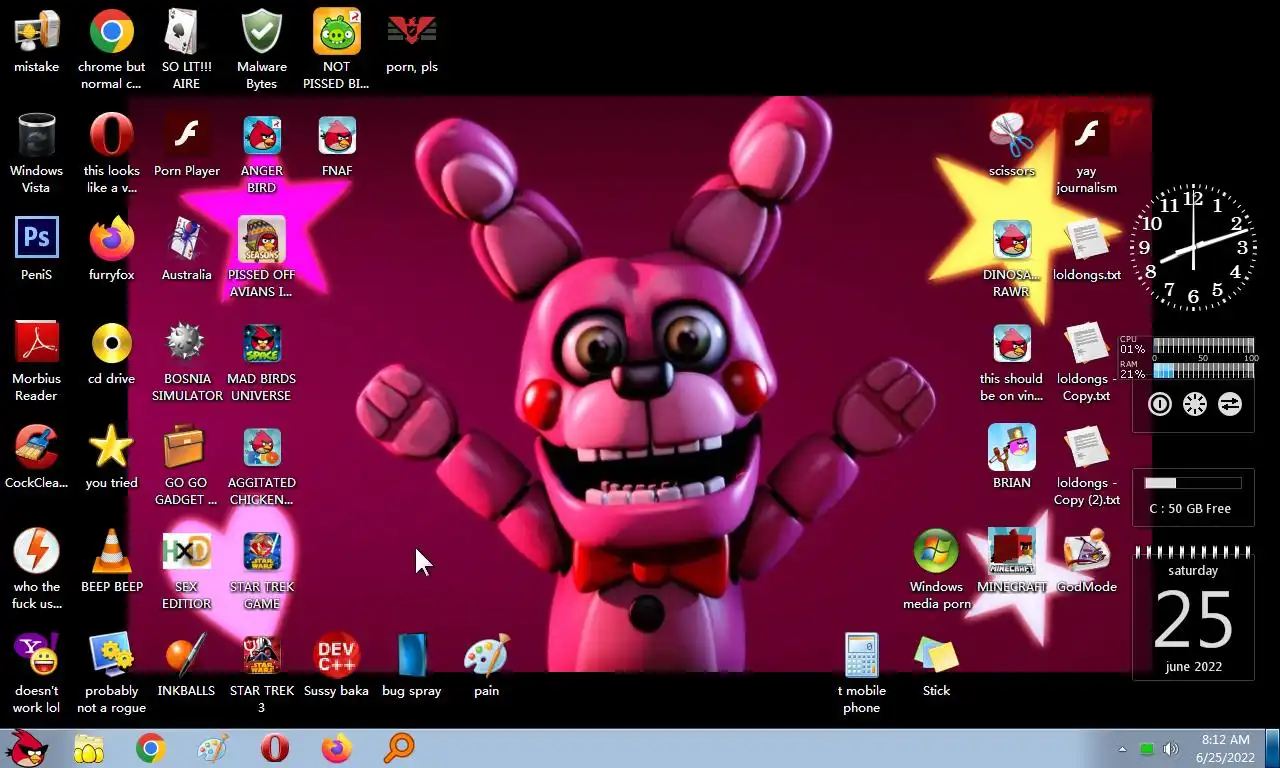Viewport: 1280px width, 768px height.
Task: Click the Show desktop strip
Action: coord(1272,748)
